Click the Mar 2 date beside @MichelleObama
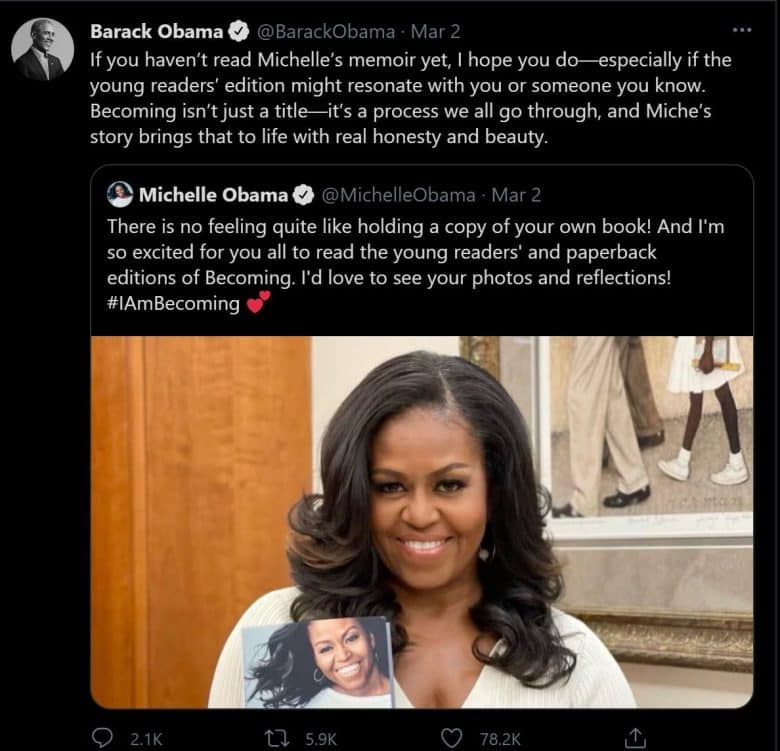The image size is (780, 751). (x=517, y=195)
